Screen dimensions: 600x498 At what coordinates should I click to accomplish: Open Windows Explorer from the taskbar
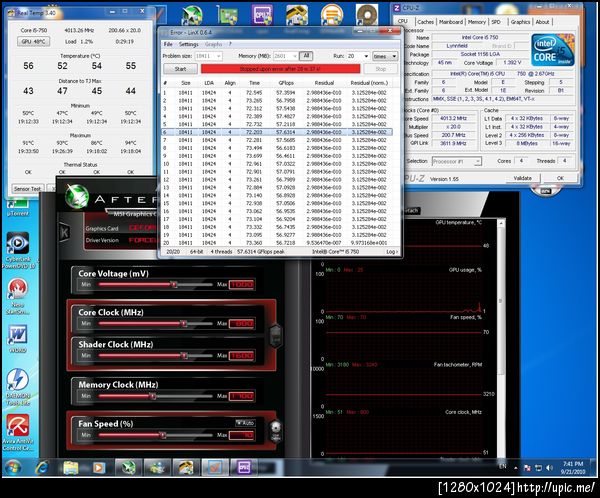(71, 467)
